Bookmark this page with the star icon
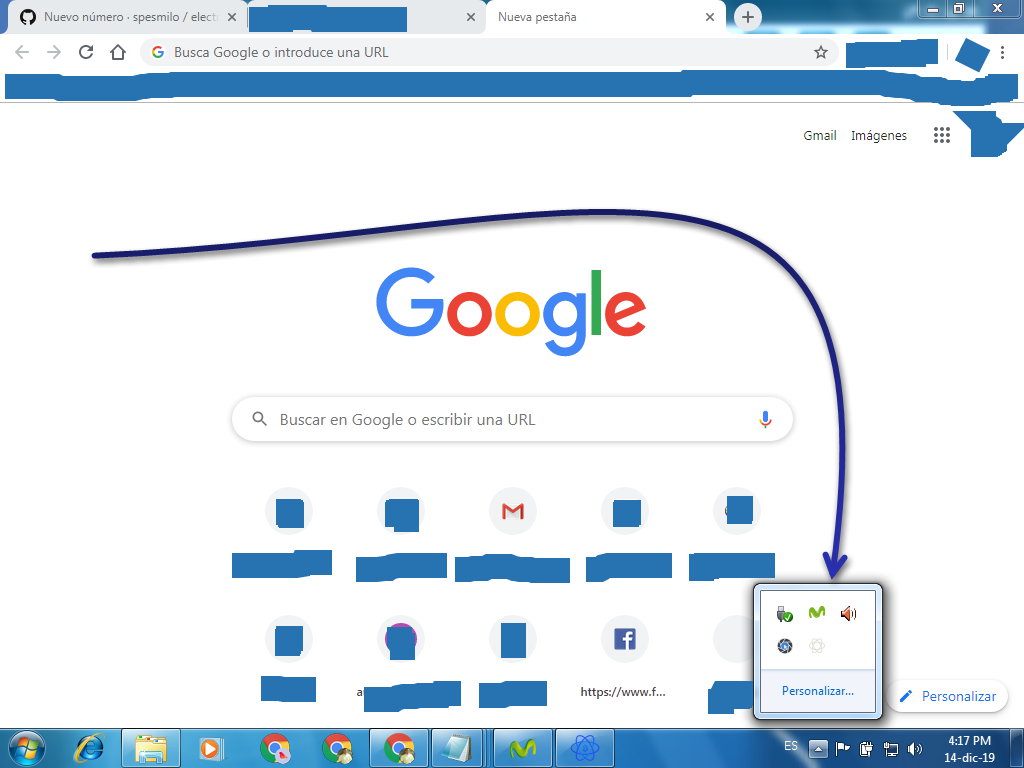This screenshot has height=768, width=1024. click(x=821, y=52)
